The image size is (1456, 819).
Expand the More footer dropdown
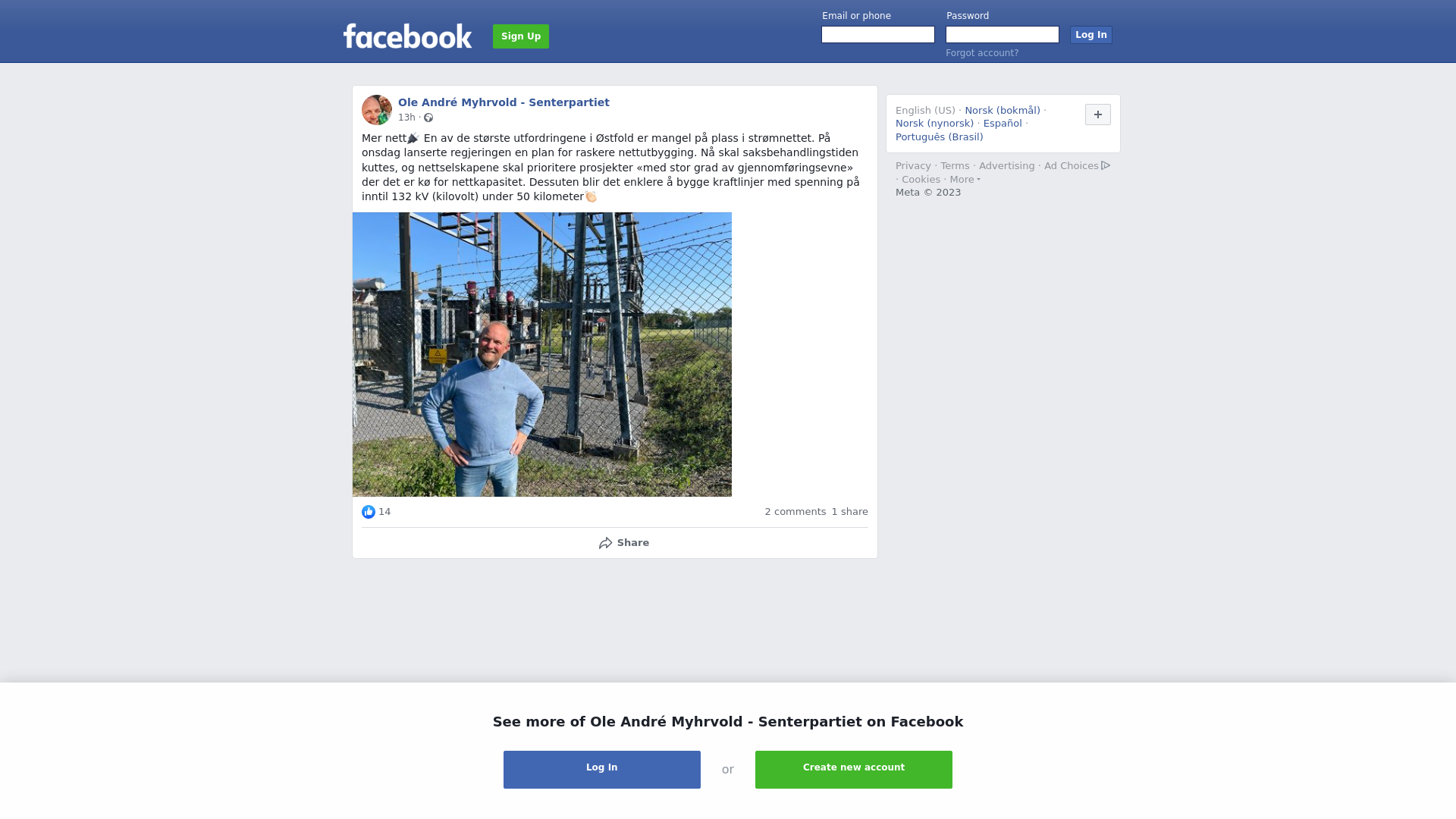tap(965, 180)
